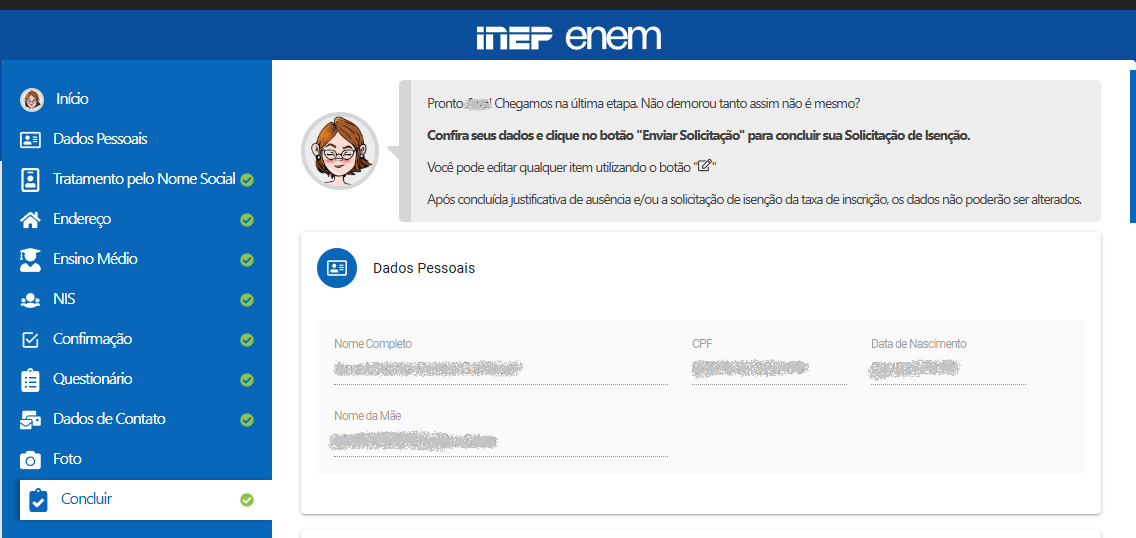The height and width of the screenshot is (538, 1136).
Task: Go to Tratamento pelo Nome Social section
Action: (144, 179)
